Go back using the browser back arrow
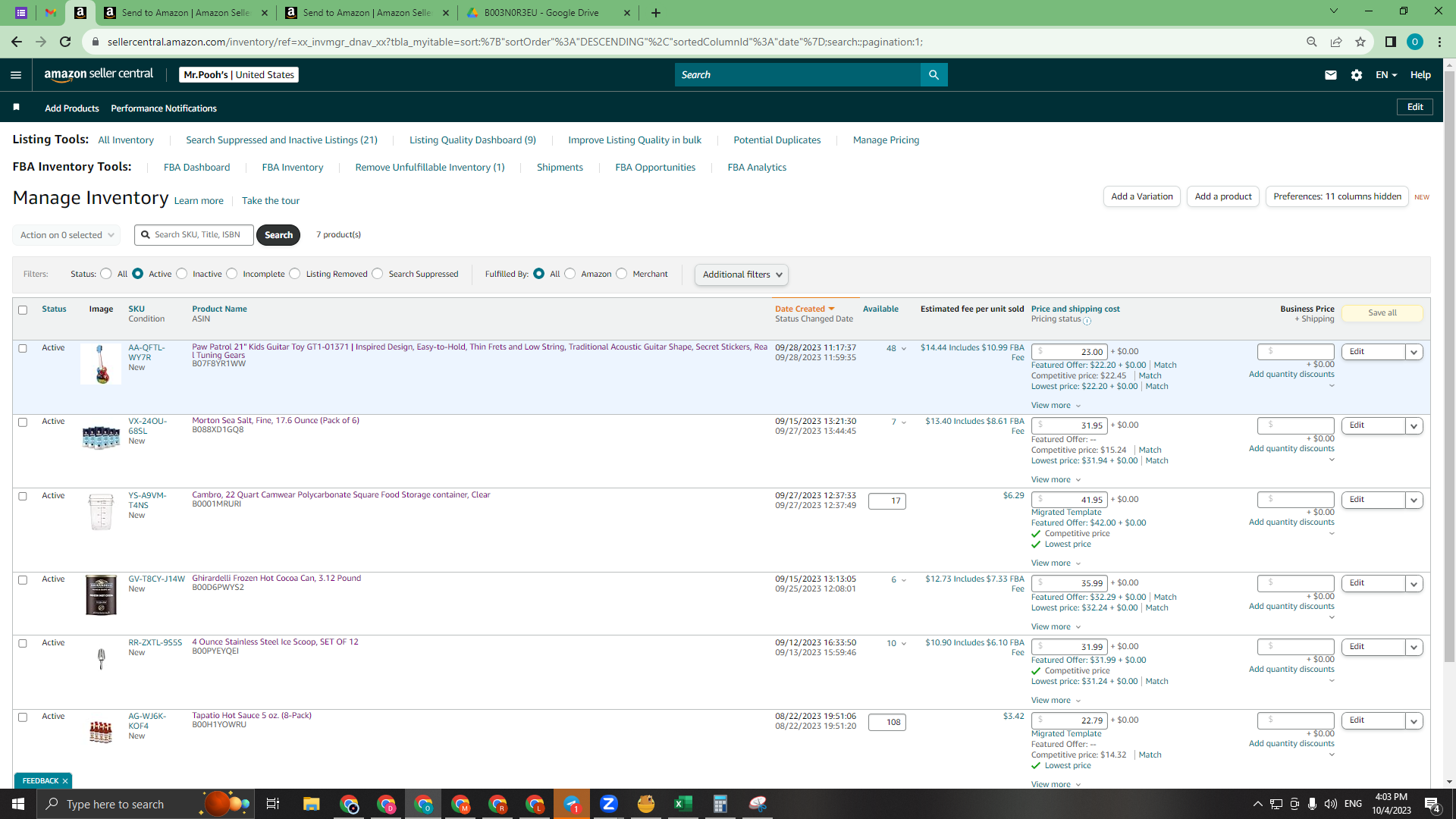Image resolution: width=1456 pixels, height=819 pixels. [x=17, y=42]
